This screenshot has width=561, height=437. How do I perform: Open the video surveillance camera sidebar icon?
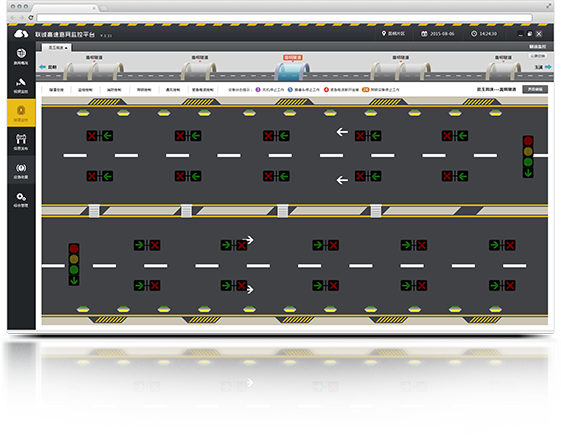(21, 85)
